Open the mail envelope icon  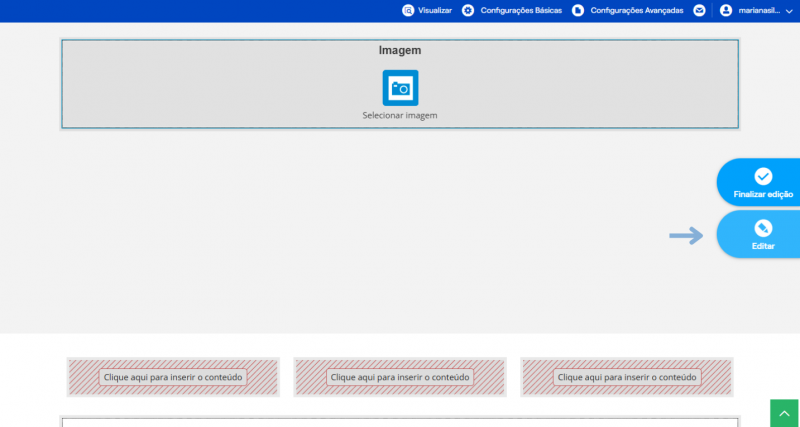[699, 10]
